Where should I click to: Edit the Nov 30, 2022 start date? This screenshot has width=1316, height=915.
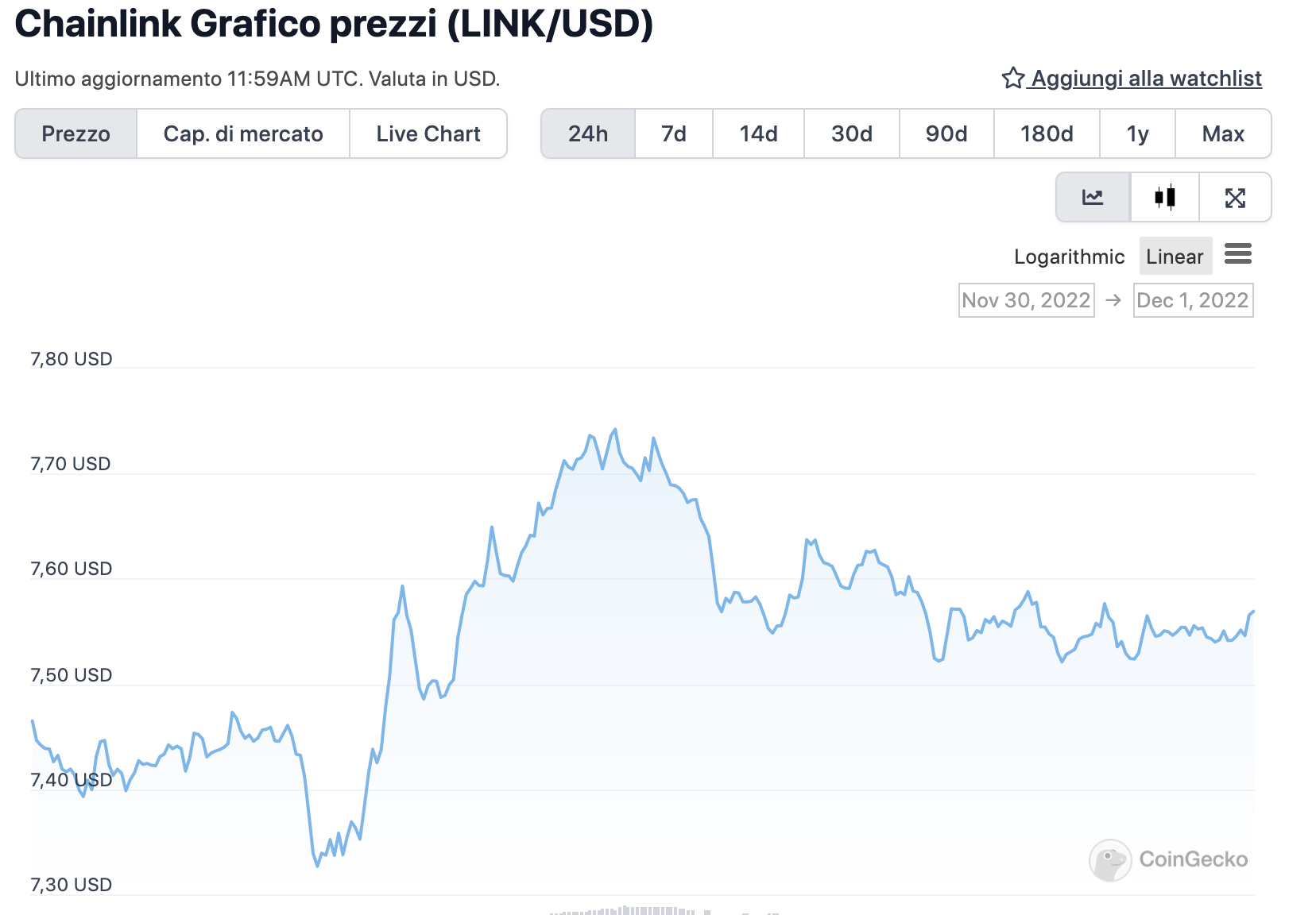[1026, 300]
